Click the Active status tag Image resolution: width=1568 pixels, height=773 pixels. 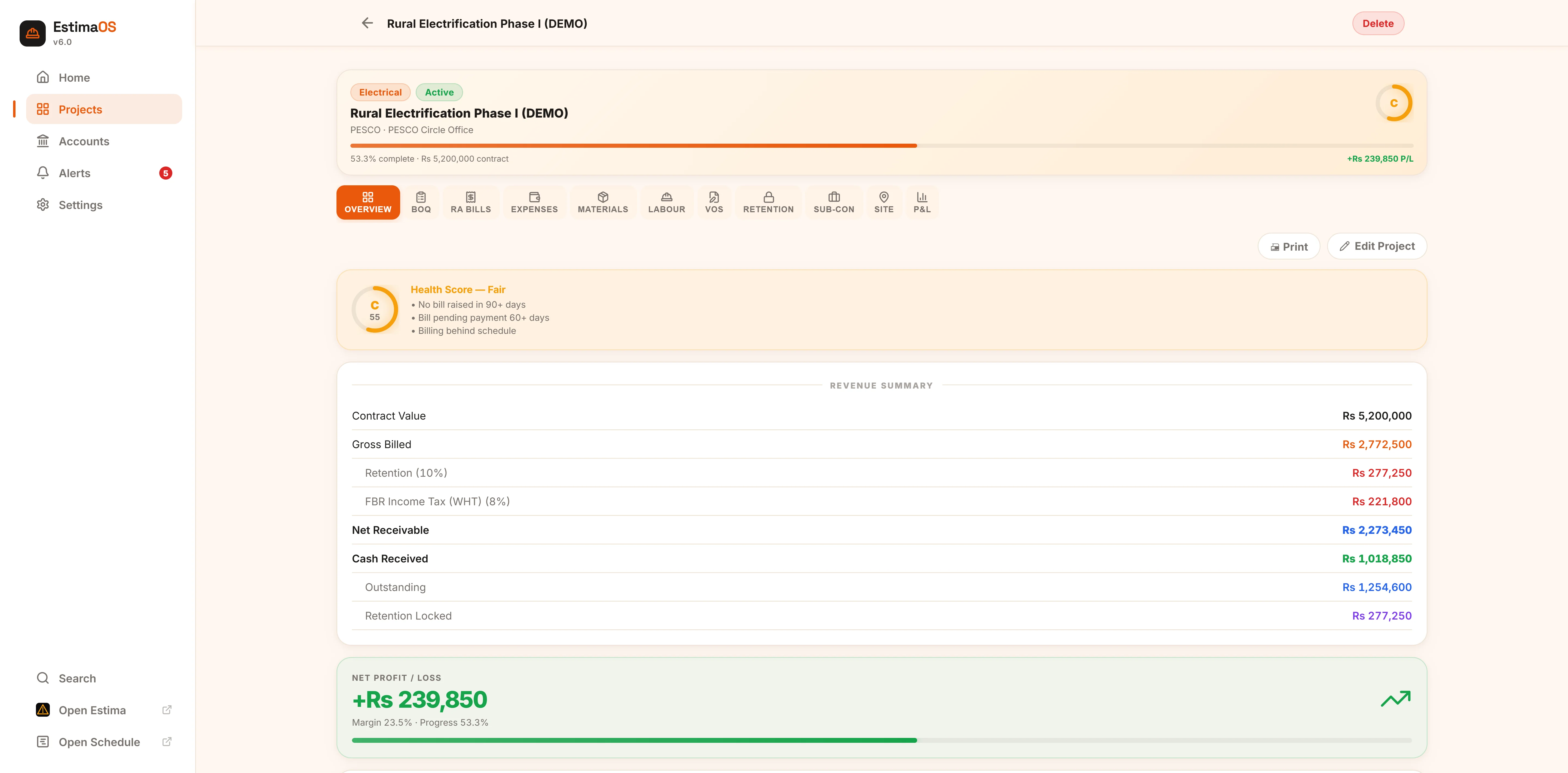tap(439, 93)
